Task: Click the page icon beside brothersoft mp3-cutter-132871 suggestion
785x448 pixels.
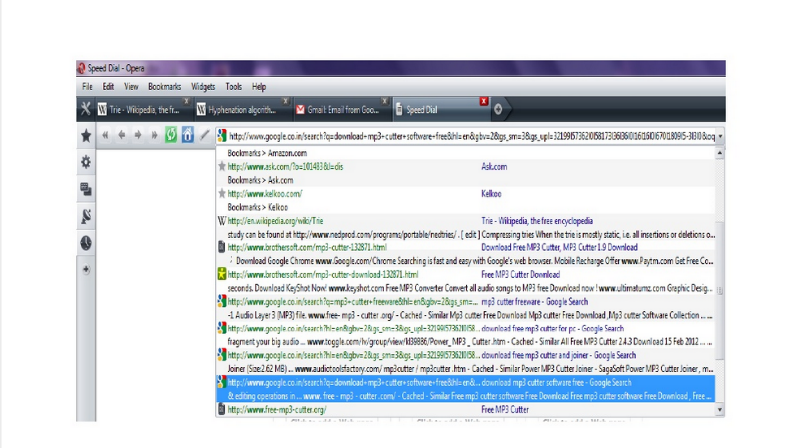Action: pyautogui.click(x=222, y=247)
